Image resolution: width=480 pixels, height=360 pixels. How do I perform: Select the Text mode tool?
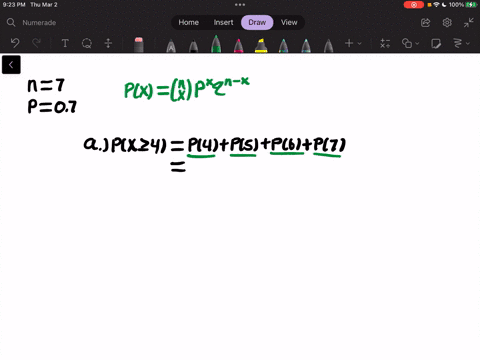[x=65, y=43]
